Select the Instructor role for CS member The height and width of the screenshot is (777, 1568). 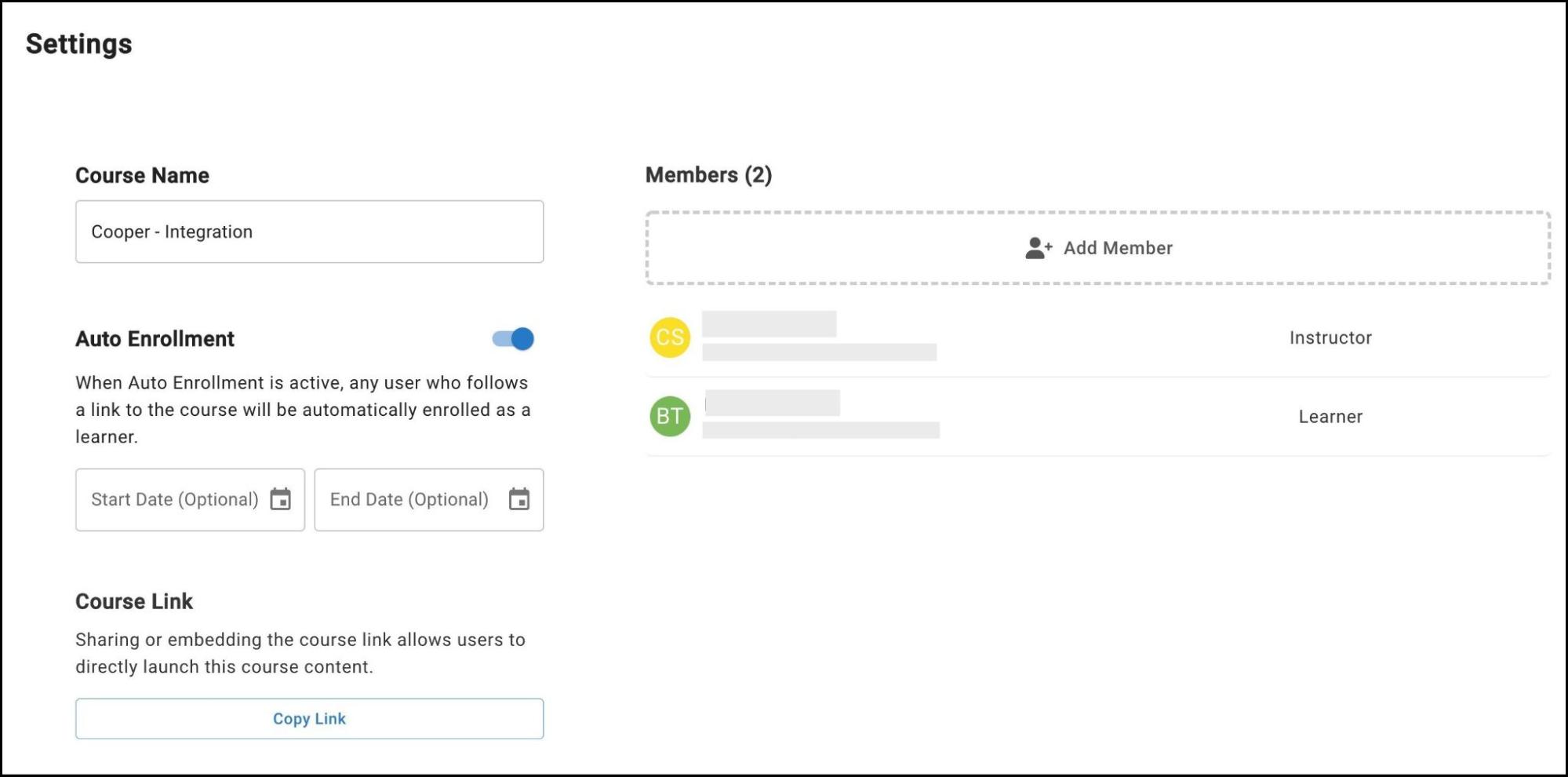(x=1330, y=337)
